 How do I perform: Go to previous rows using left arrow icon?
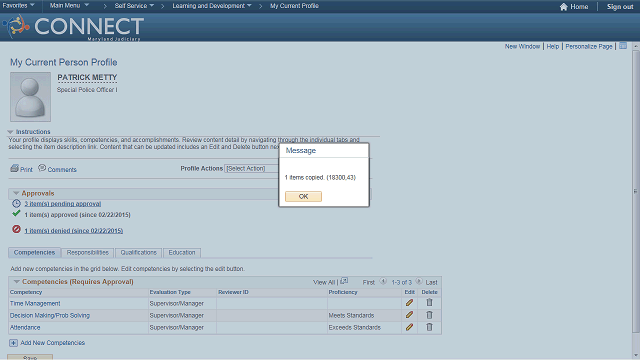(383, 281)
